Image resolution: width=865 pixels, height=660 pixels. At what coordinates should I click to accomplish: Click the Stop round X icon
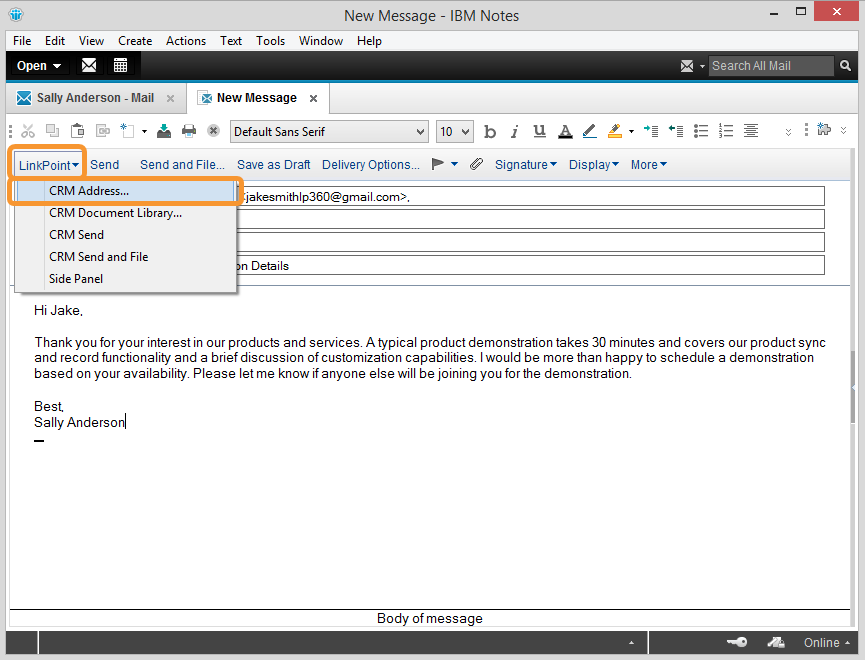(x=213, y=131)
